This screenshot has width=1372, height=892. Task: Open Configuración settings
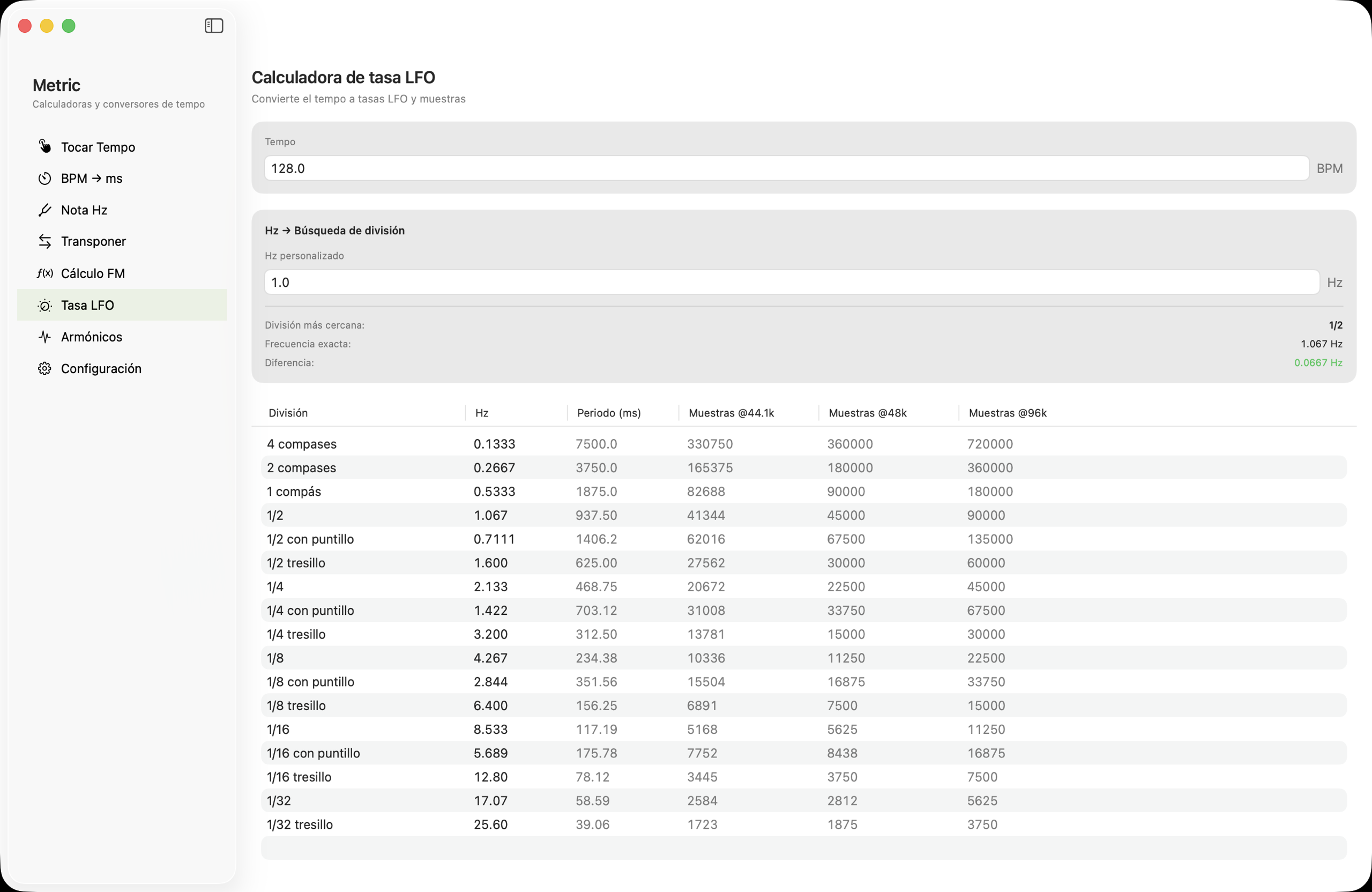122,368
